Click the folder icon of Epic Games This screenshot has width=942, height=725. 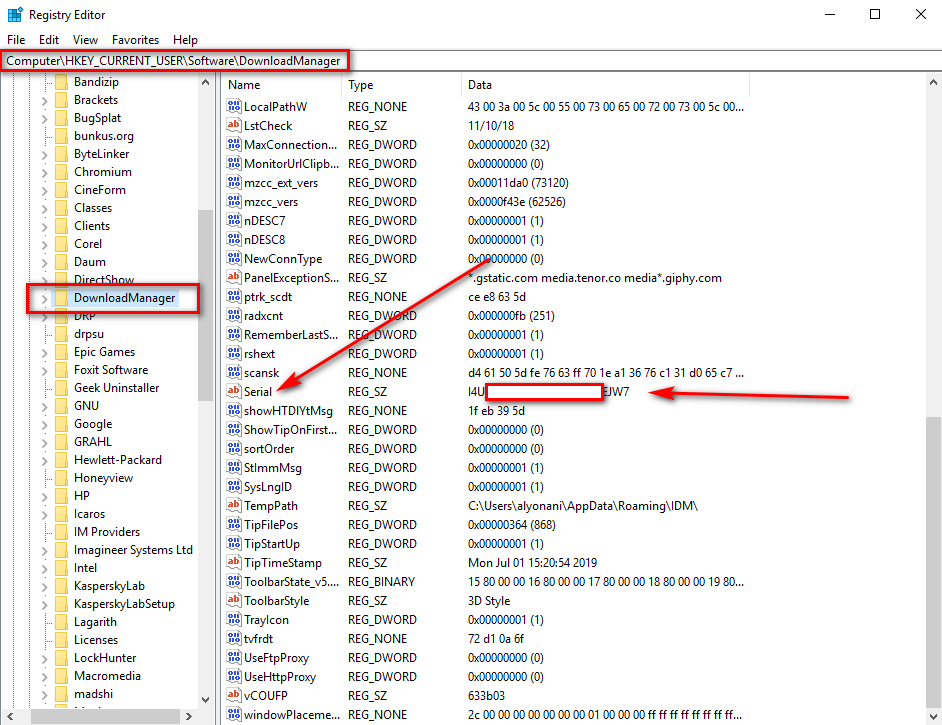[61, 352]
